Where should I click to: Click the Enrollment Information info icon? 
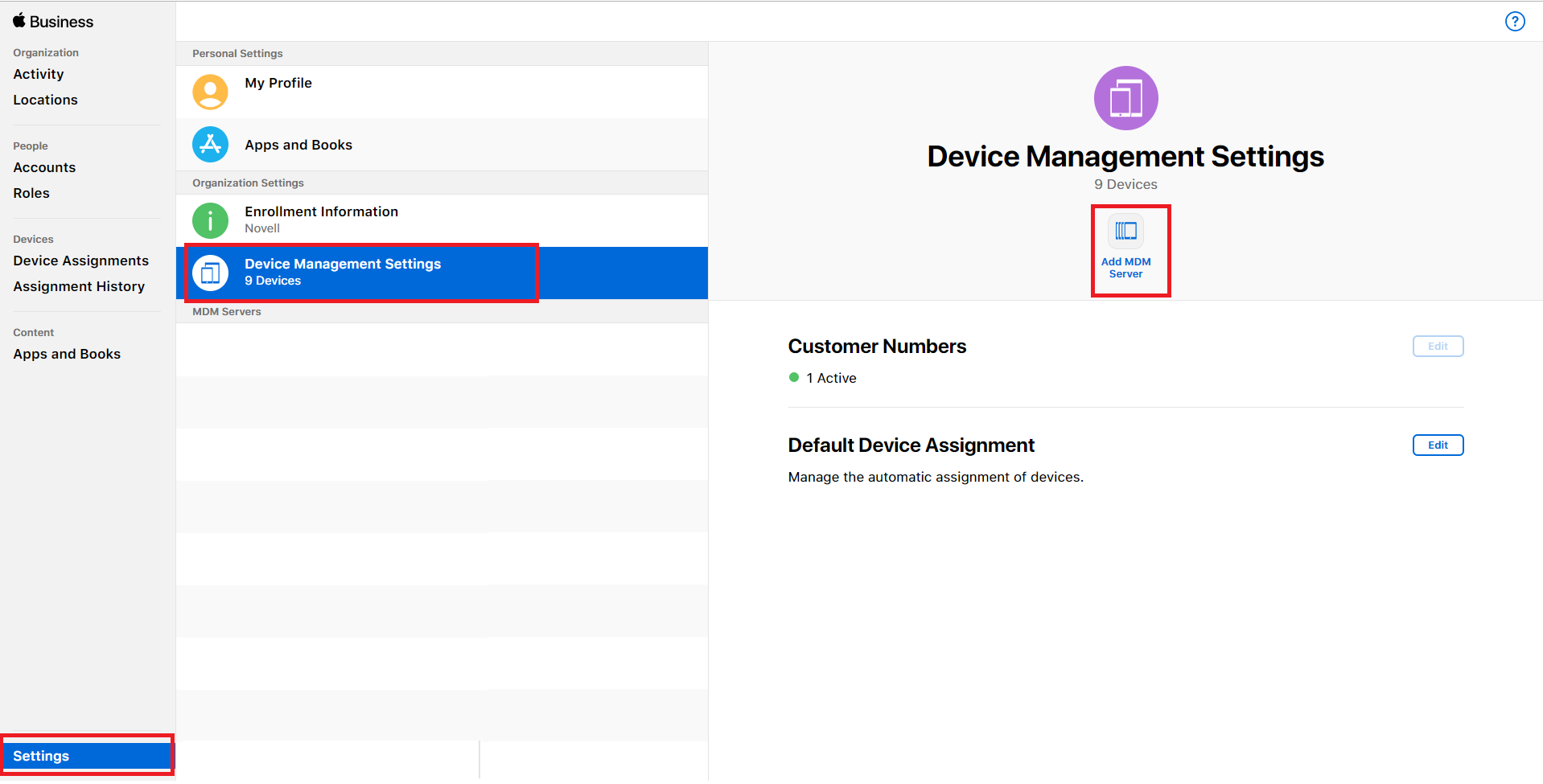coord(210,220)
